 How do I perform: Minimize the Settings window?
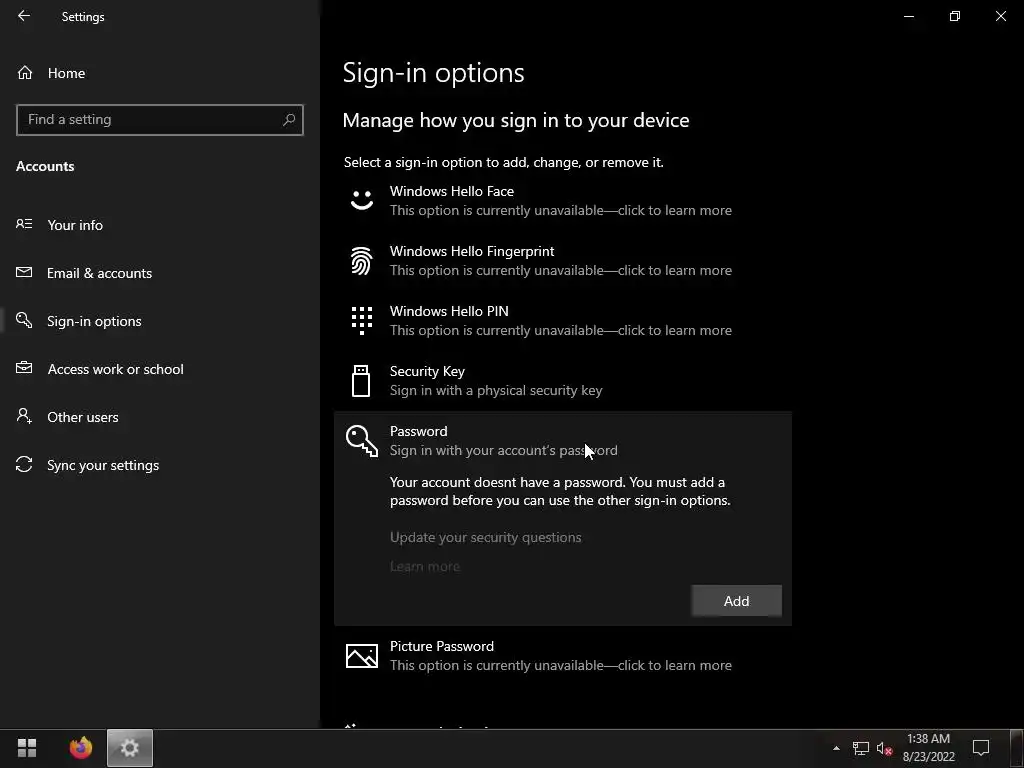[x=909, y=16]
